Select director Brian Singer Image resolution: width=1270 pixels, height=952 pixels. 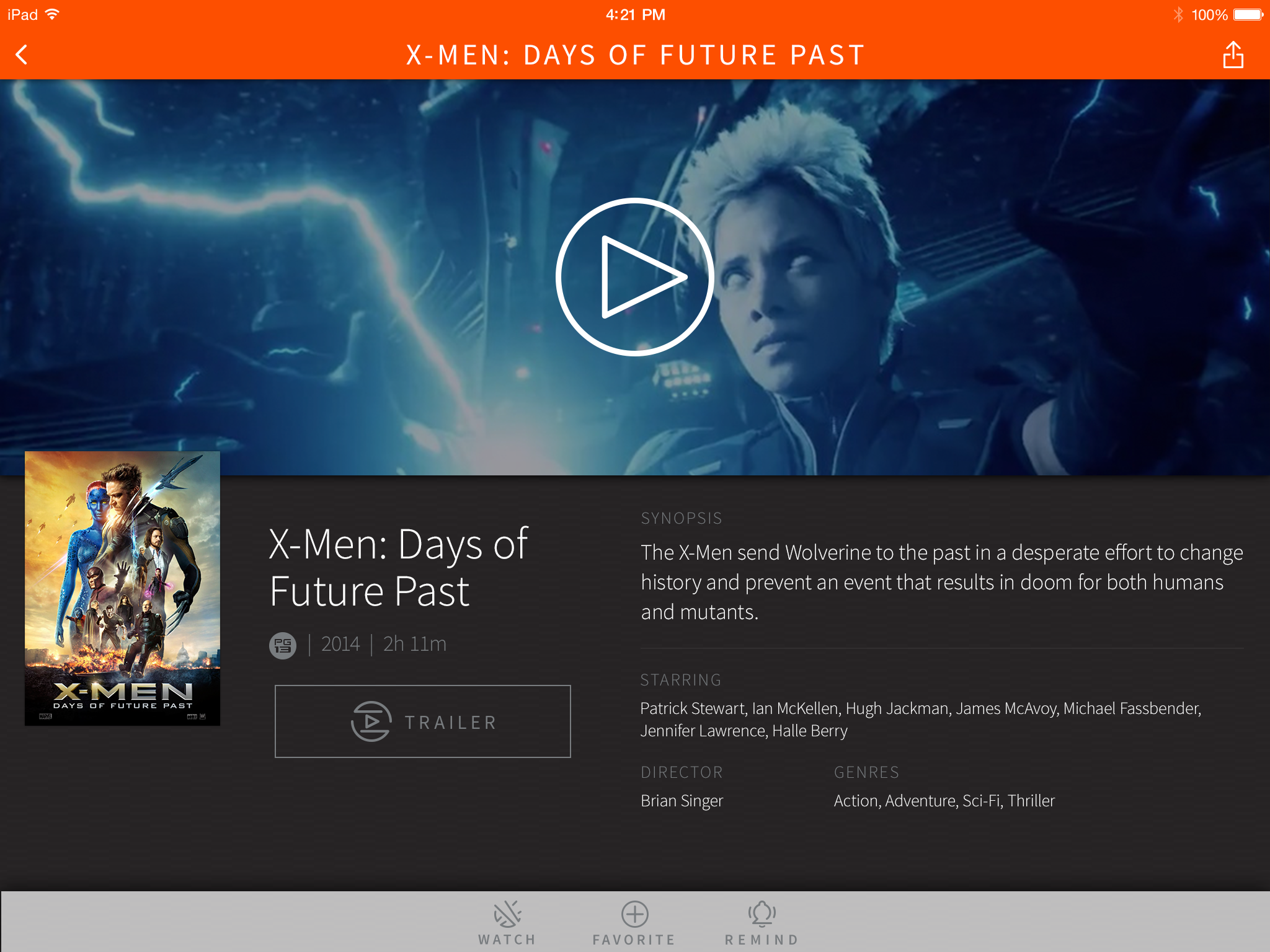[x=682, y=801]
